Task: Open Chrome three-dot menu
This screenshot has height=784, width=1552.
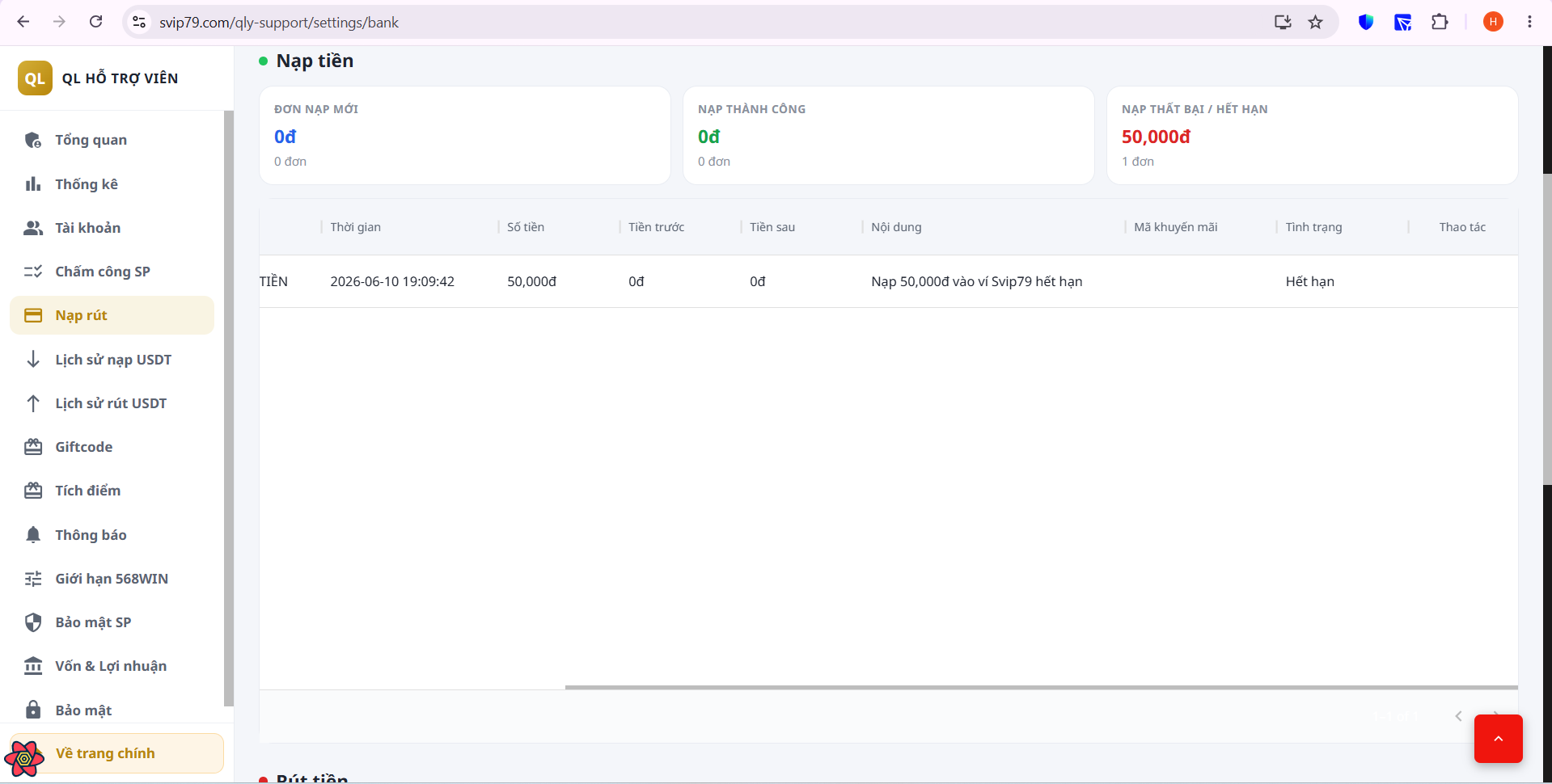Action: pos(1529,22)
